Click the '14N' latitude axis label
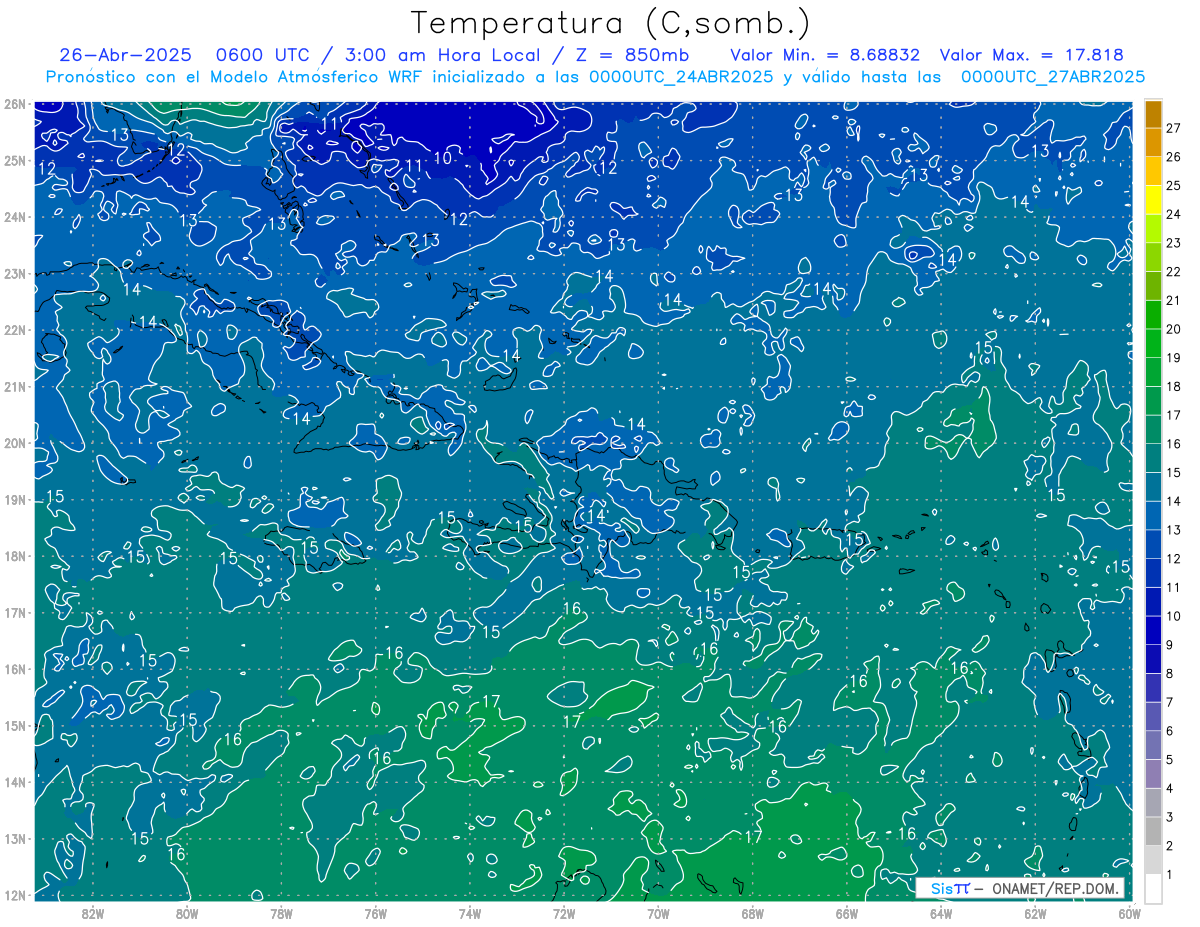This screenshot has width=1200, height=927. [14, 782]
